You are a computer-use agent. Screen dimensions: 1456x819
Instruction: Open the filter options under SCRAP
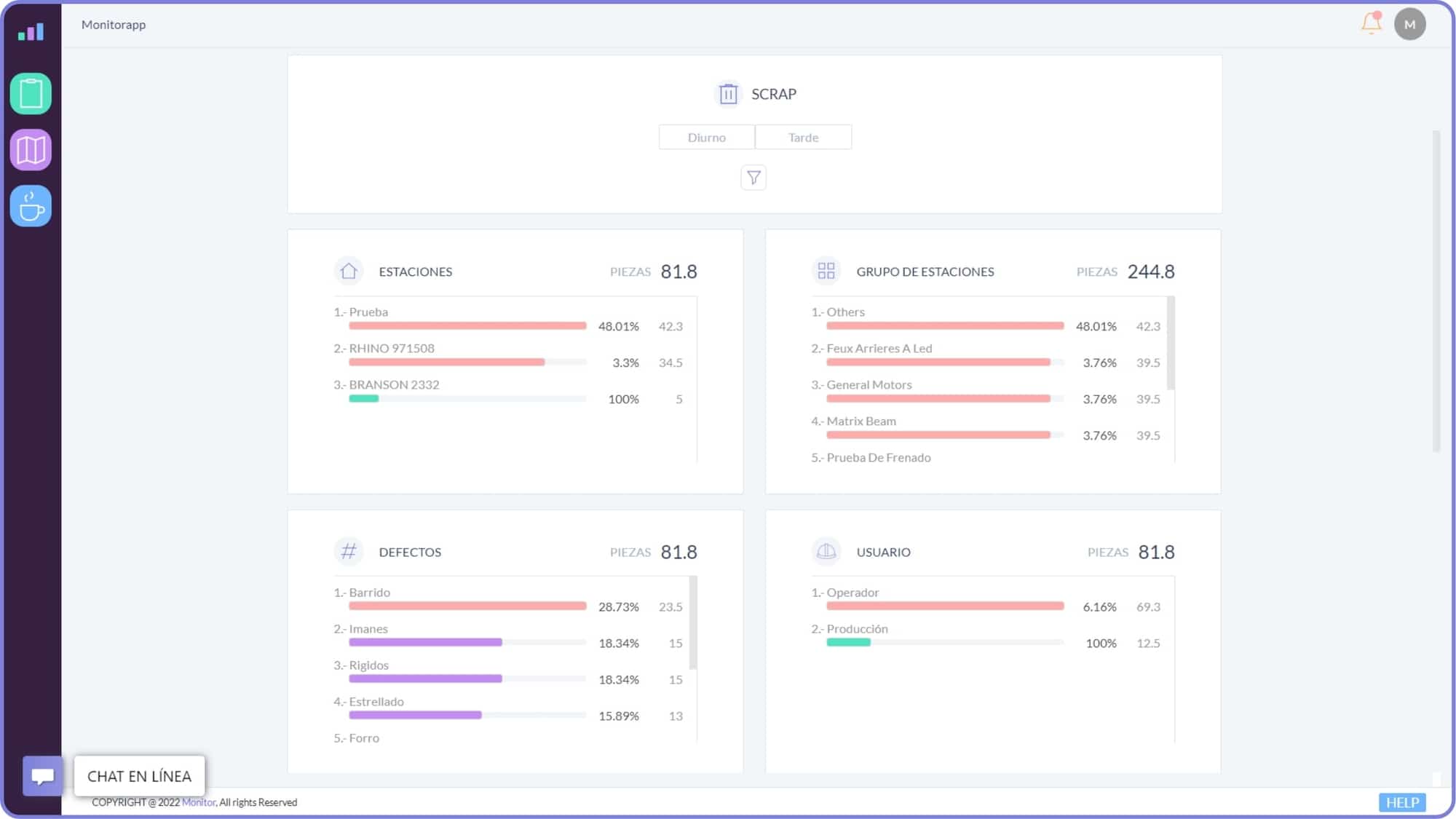click(753, 177)
